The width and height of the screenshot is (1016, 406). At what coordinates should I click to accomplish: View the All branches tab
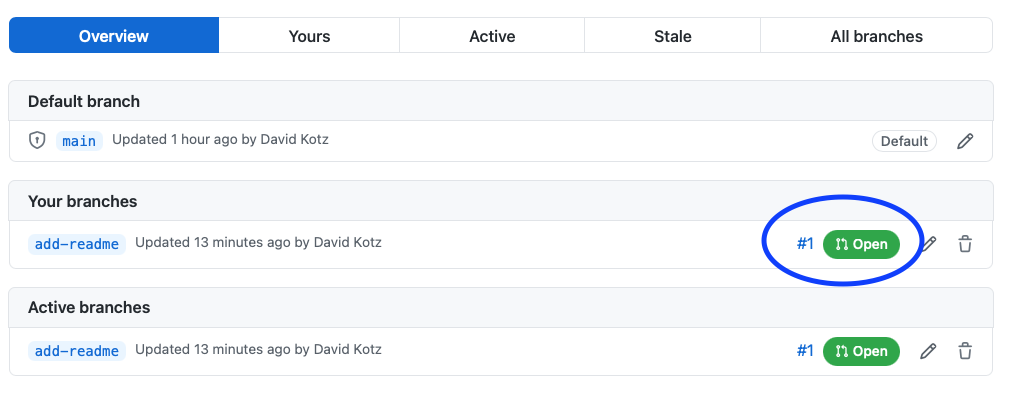(x=876, y=36)
